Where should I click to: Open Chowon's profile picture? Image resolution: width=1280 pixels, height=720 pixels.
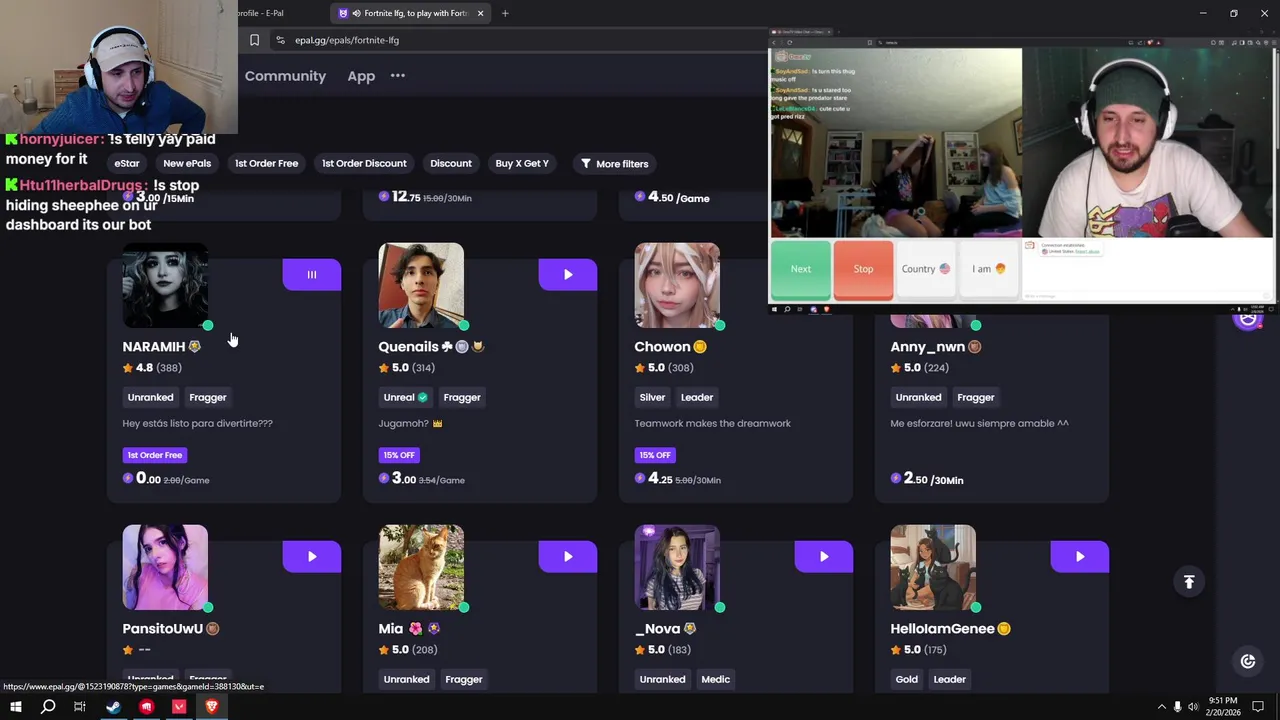pyautogui.click(x=677, y=285)
